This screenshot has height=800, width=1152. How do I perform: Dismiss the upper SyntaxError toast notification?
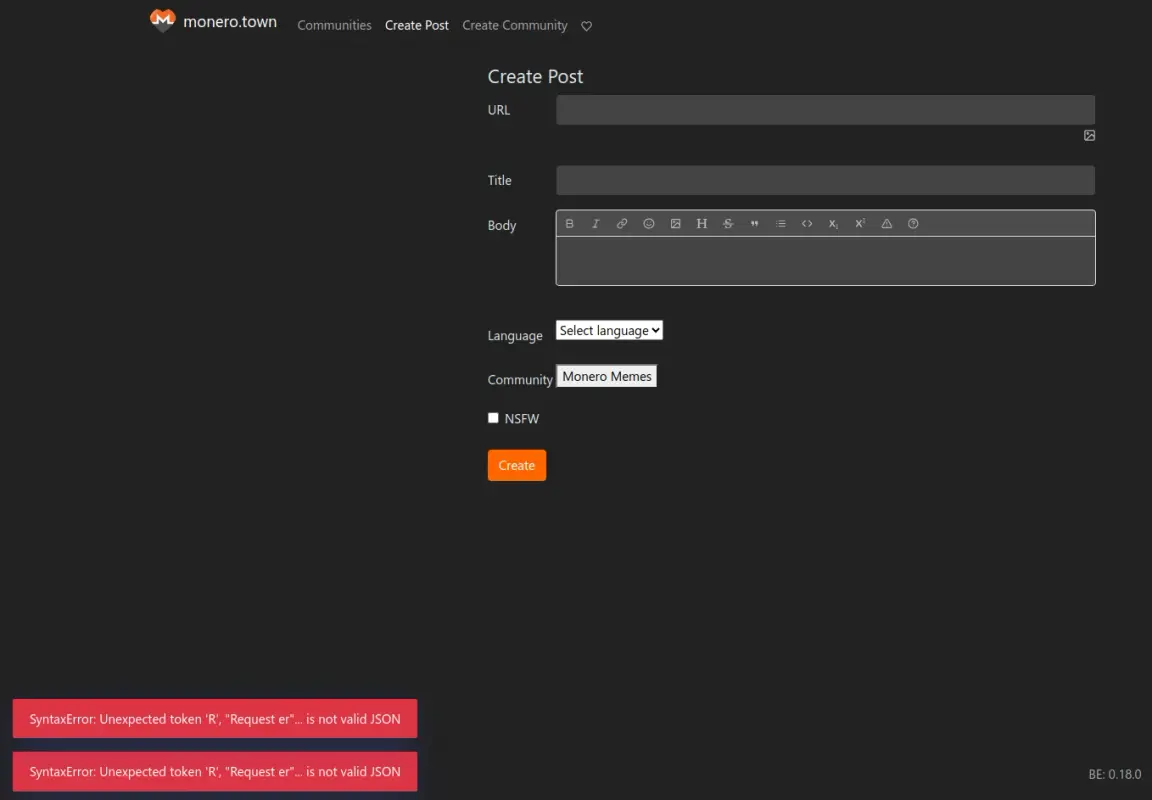pyautogui.click(x=215, y=718)
